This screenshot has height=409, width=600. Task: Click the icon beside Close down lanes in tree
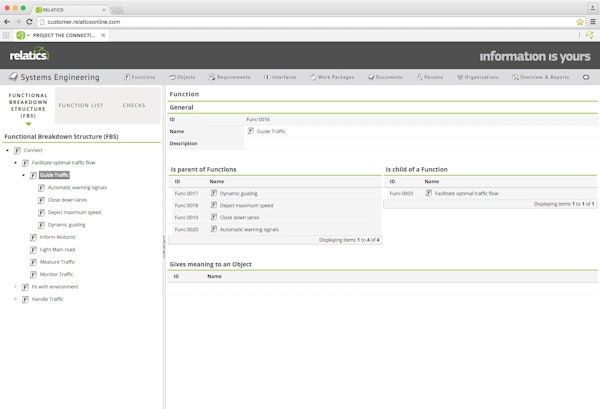[x=41, y=200]
